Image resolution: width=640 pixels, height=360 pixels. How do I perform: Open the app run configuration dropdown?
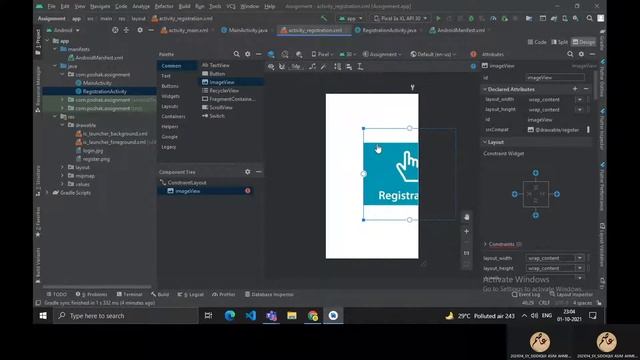[351, 18]
